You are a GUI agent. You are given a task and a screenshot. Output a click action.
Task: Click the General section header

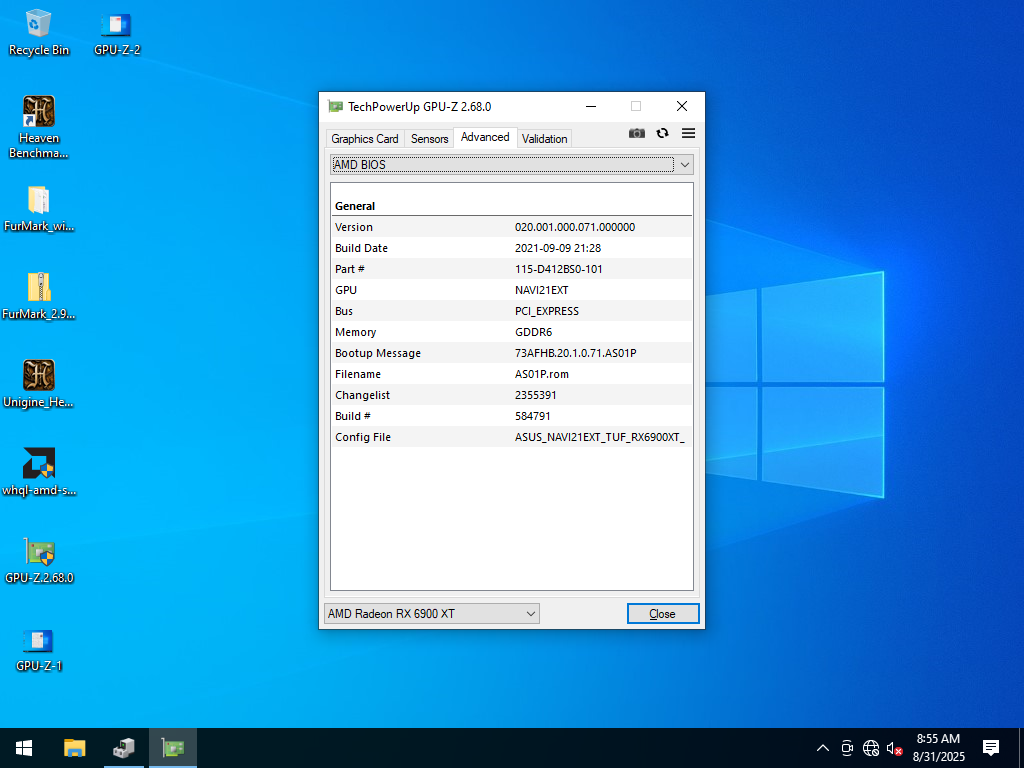point(355,206)
